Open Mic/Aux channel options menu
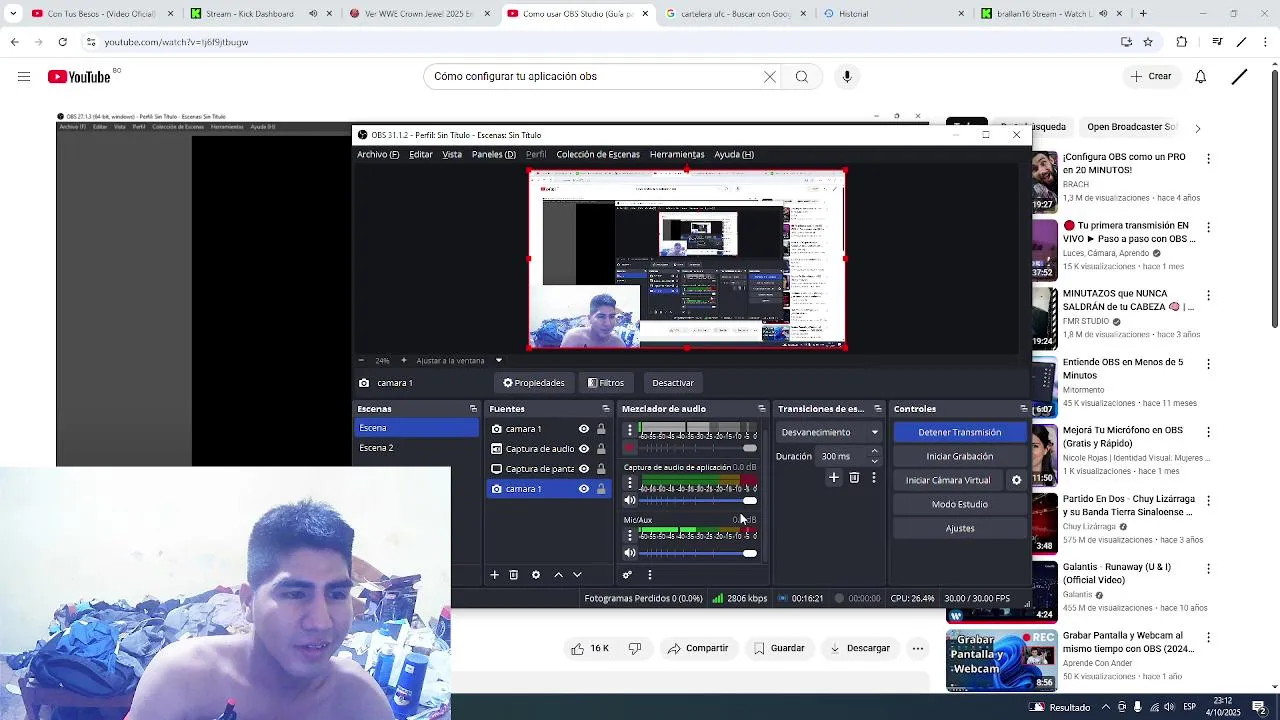 pos(629,536)
